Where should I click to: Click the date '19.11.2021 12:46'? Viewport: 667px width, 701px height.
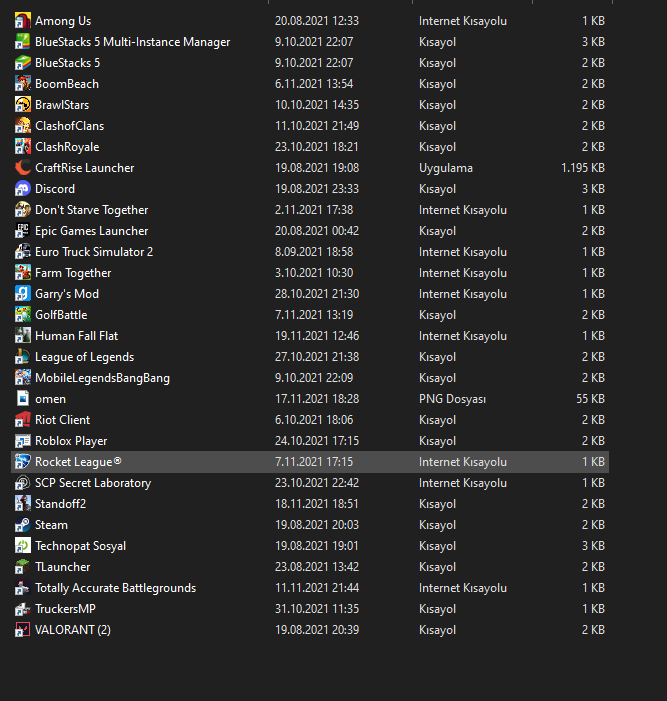coord(317,336)
